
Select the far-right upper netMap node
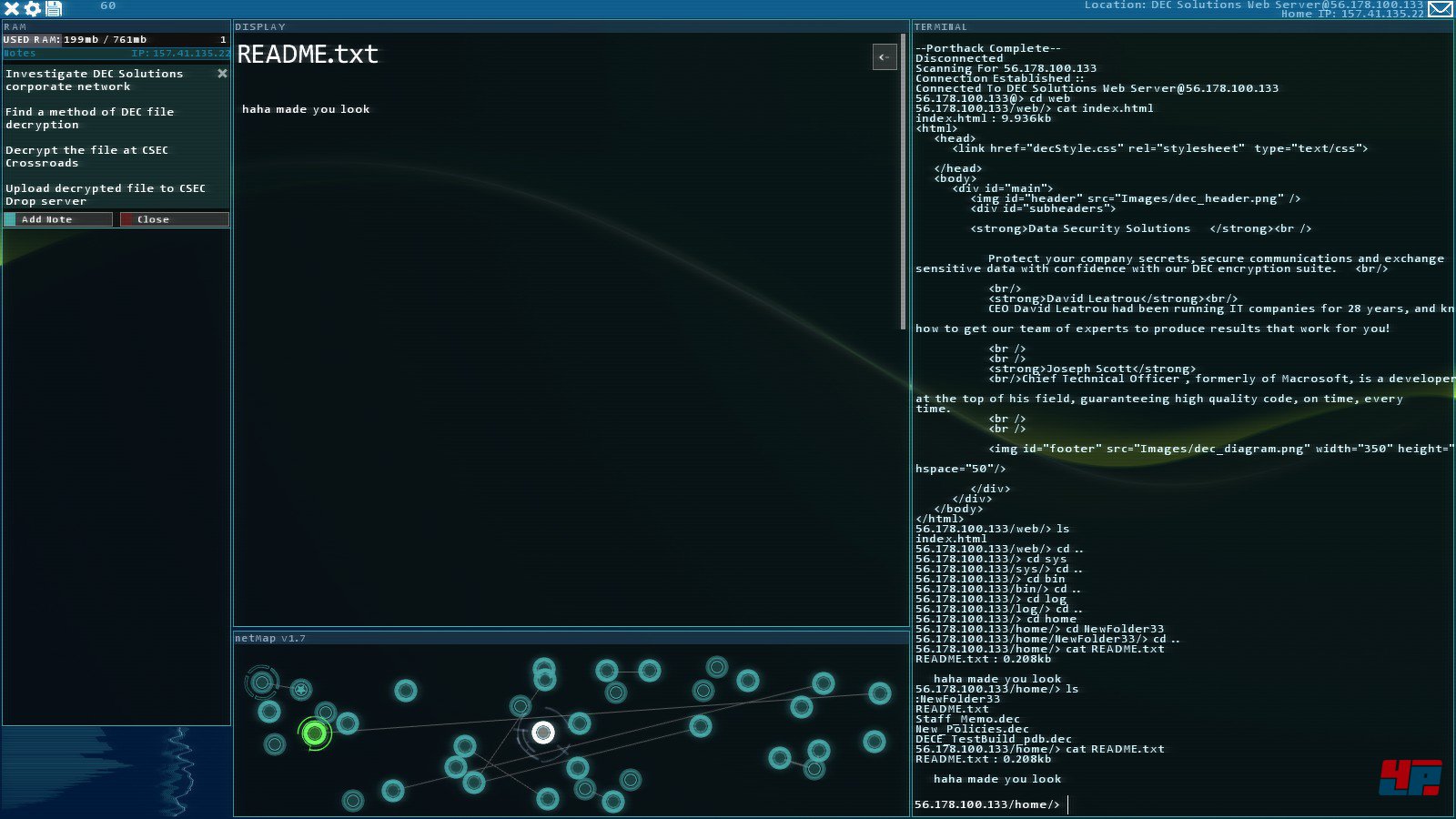(879, 693)
